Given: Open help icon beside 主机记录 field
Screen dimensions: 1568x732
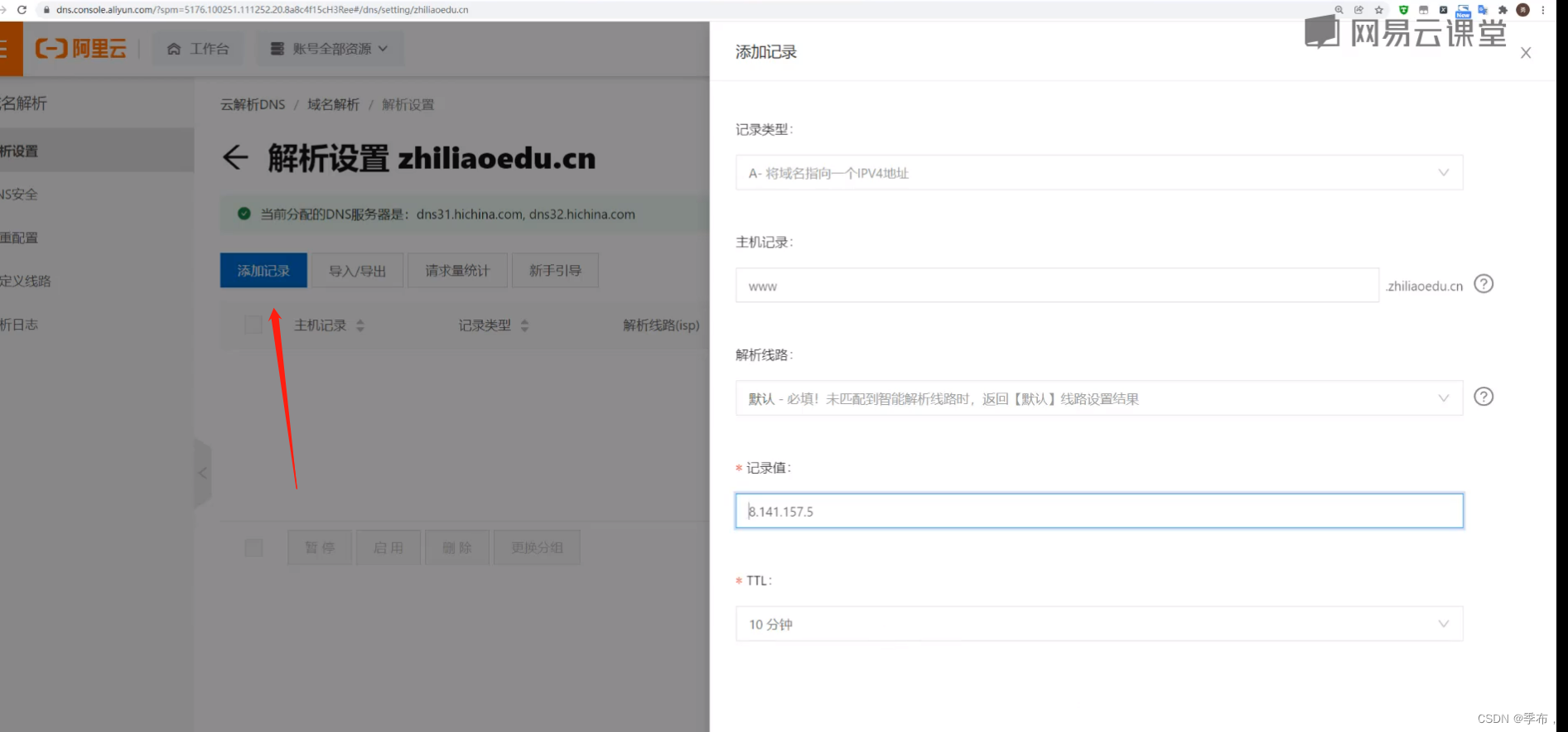Looking at the screenshot, I should coord(1484,284).
